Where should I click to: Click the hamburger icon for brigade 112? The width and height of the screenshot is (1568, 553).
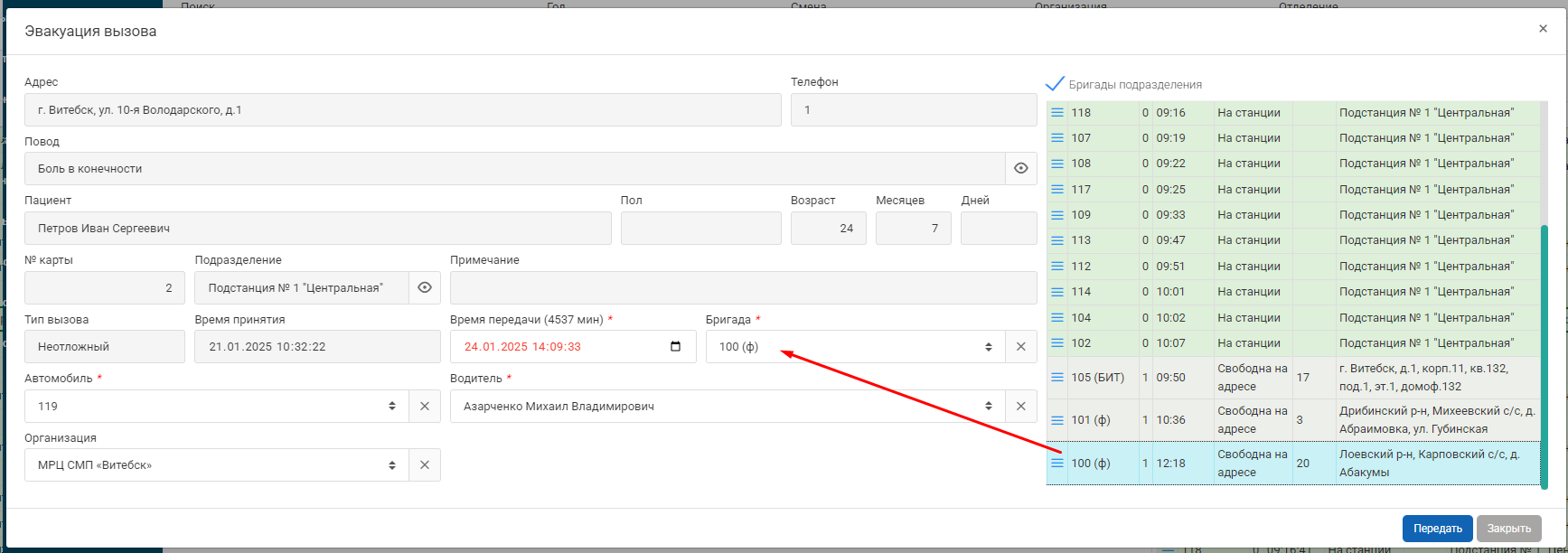click(1056, 267)
